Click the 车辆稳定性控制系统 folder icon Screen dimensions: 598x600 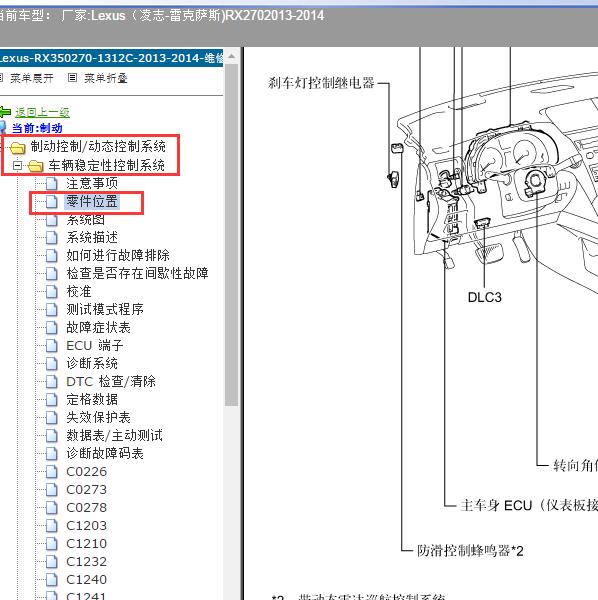pyautogui.click(x=36, y=166)
